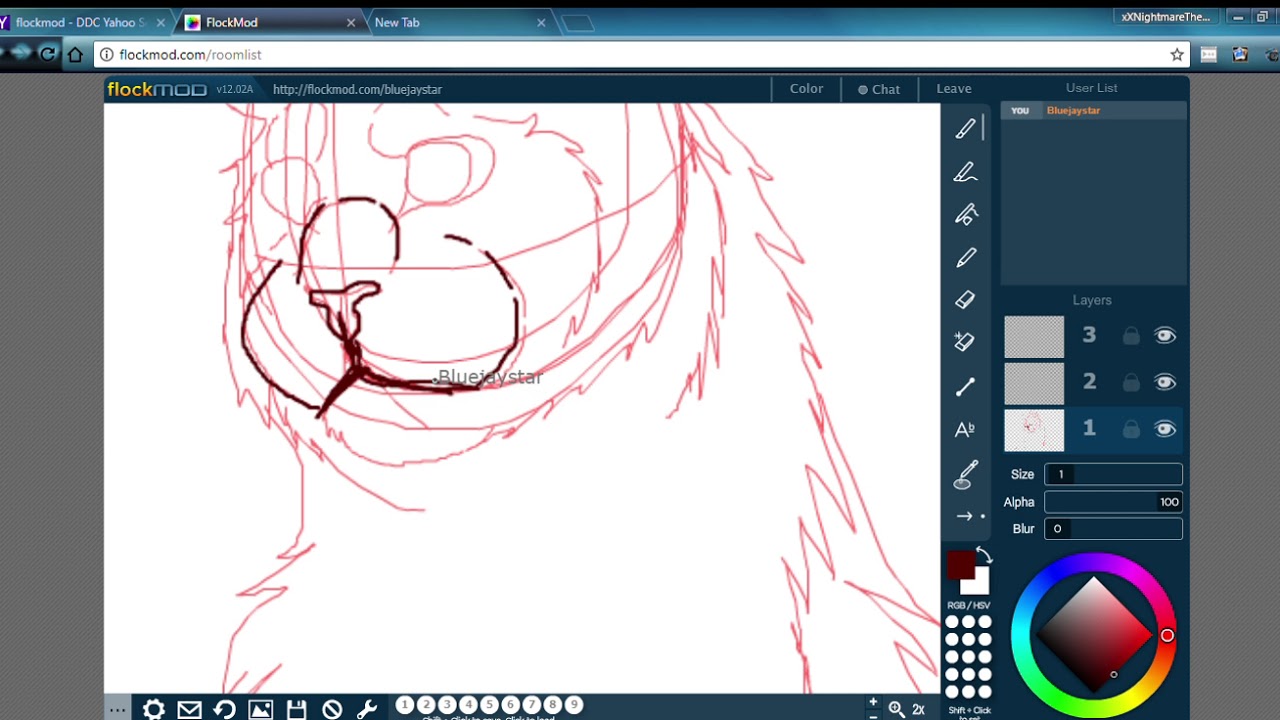Select the sparkle eraser tool
1280x720 pixels.
tap(965, 342)
